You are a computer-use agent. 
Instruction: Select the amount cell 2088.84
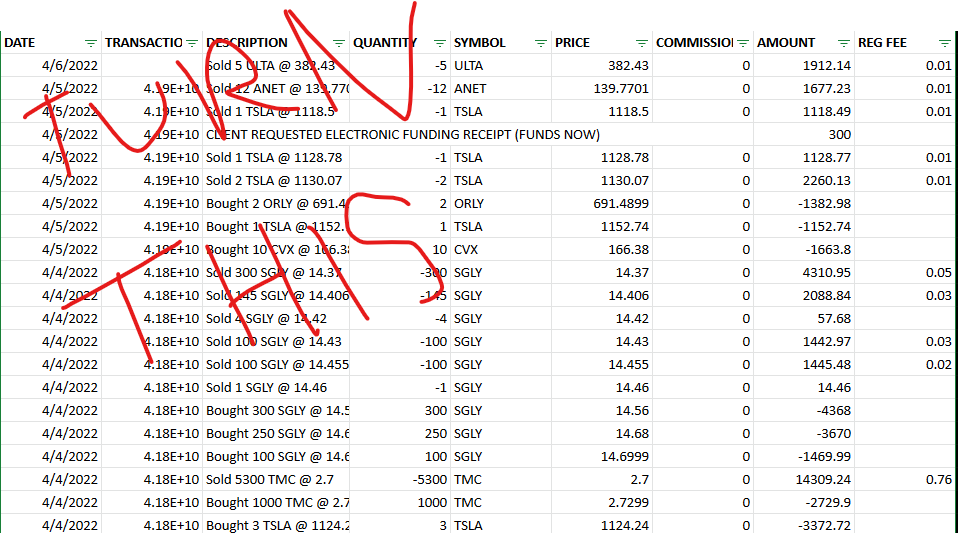tap(804, 296)
